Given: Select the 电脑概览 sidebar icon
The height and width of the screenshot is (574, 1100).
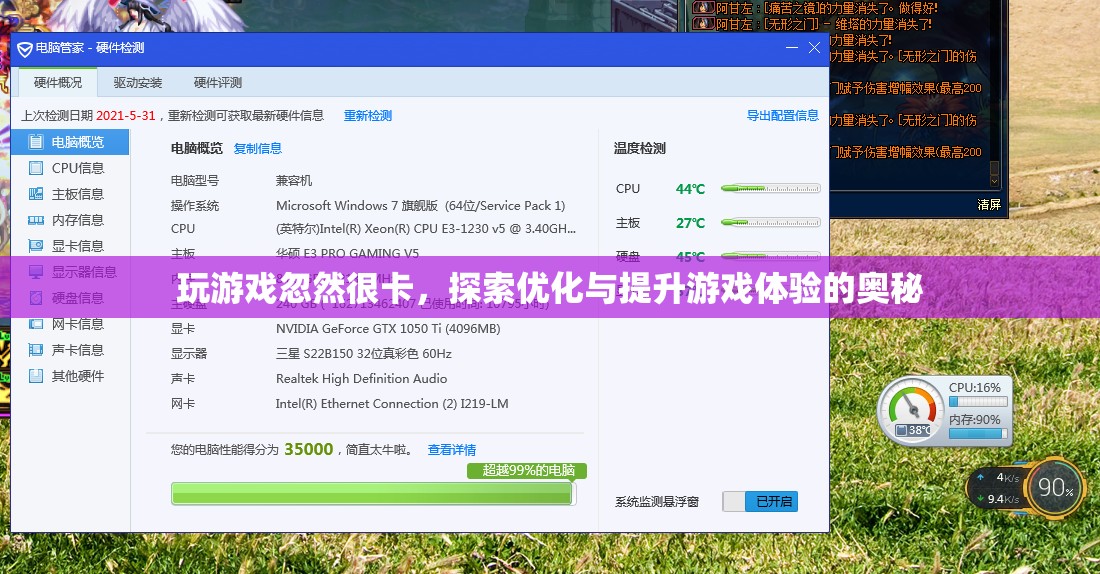Looking at the screenshot, I should [x=36, y=142].
